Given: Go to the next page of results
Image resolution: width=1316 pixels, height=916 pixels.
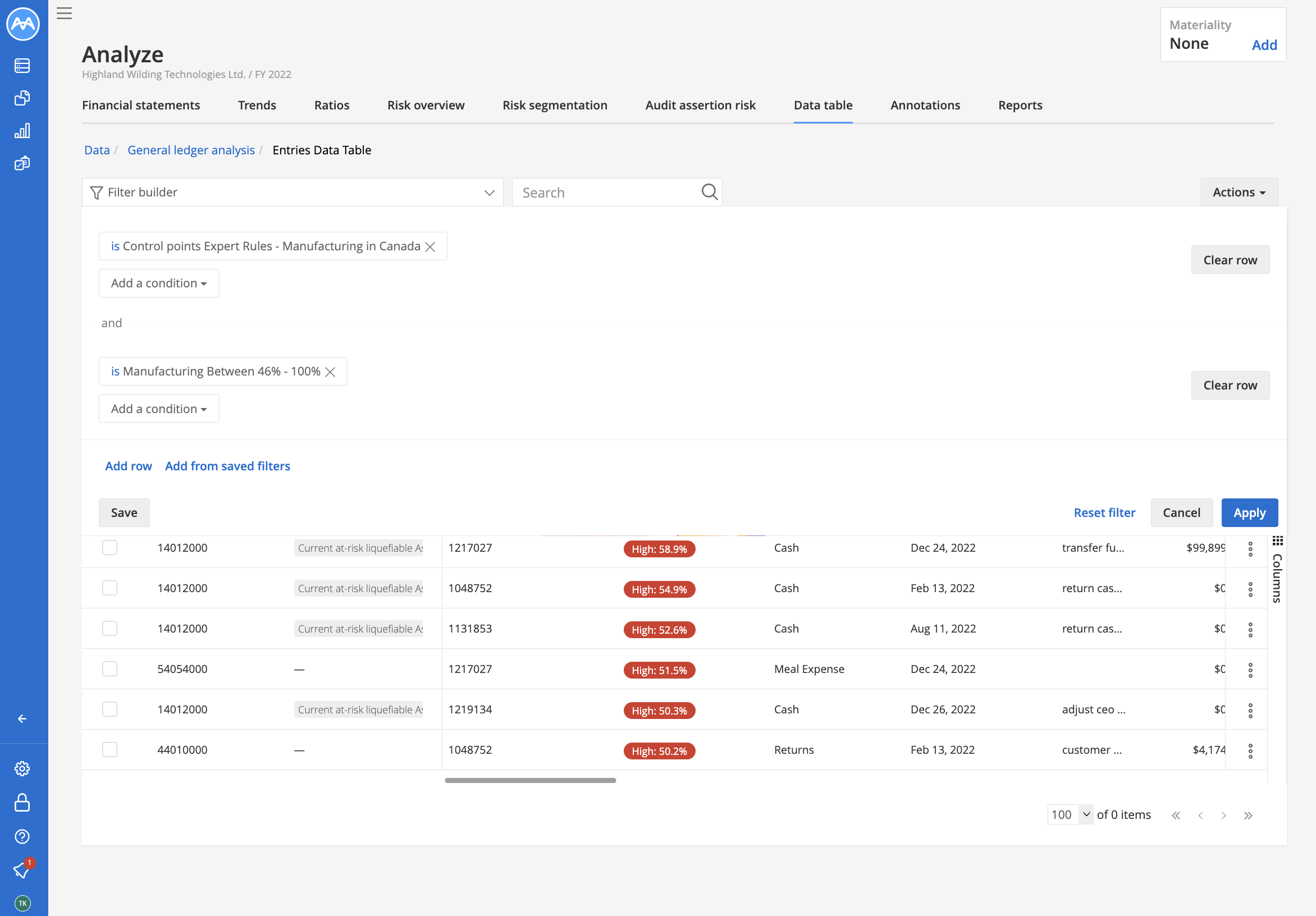Looking at the screenshot, I should pos(1224,815).
